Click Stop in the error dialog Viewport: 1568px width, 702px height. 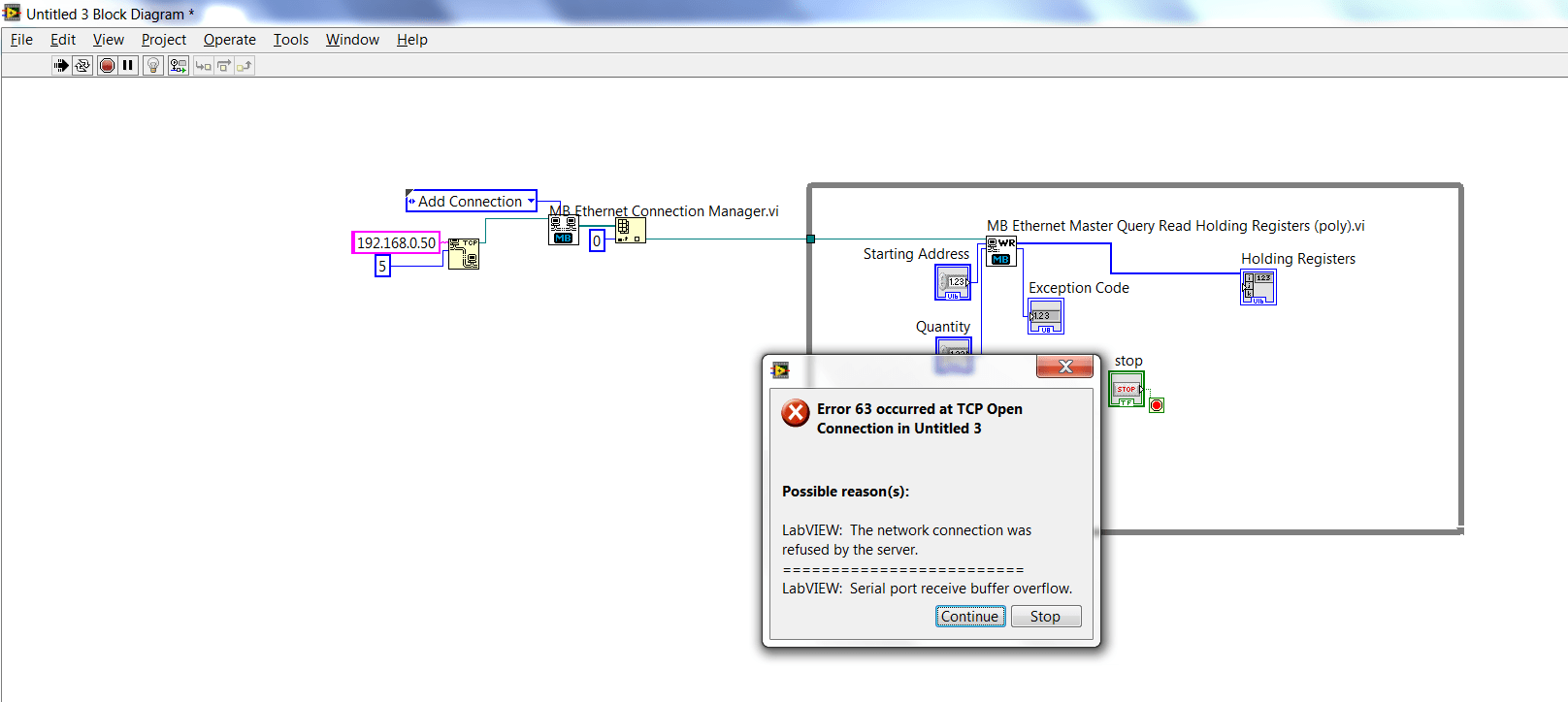pos(1046,617)
